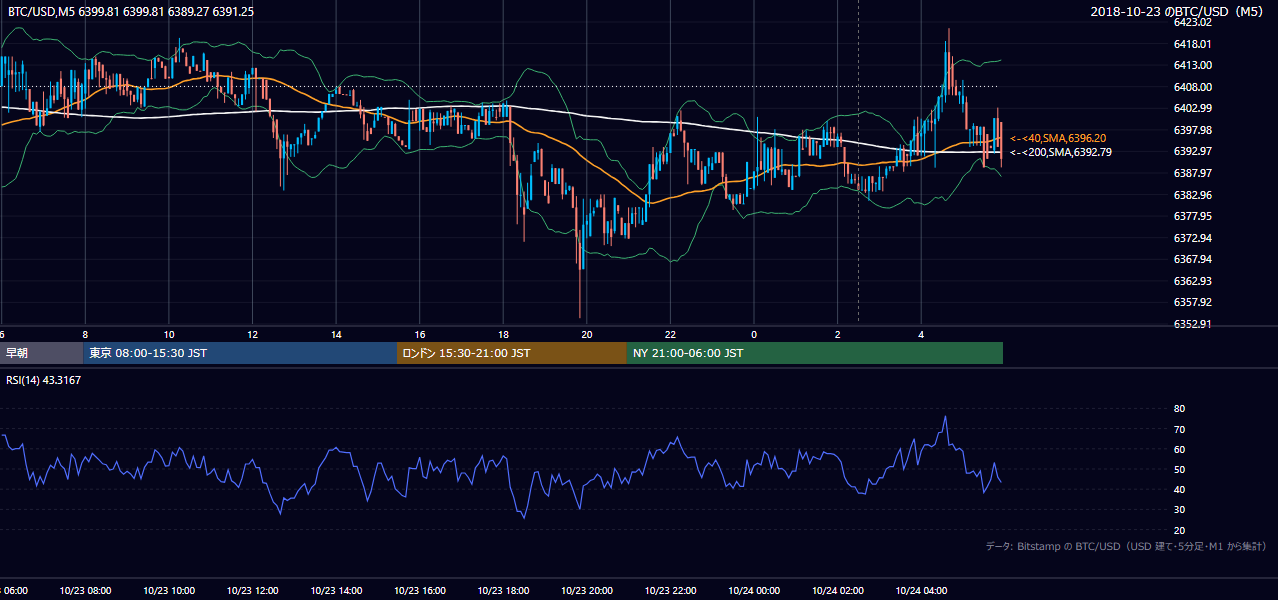The image size is (1278, 600).
Task: Click the white 200 SMA label 6392.79
Action: click(1060, 152)
